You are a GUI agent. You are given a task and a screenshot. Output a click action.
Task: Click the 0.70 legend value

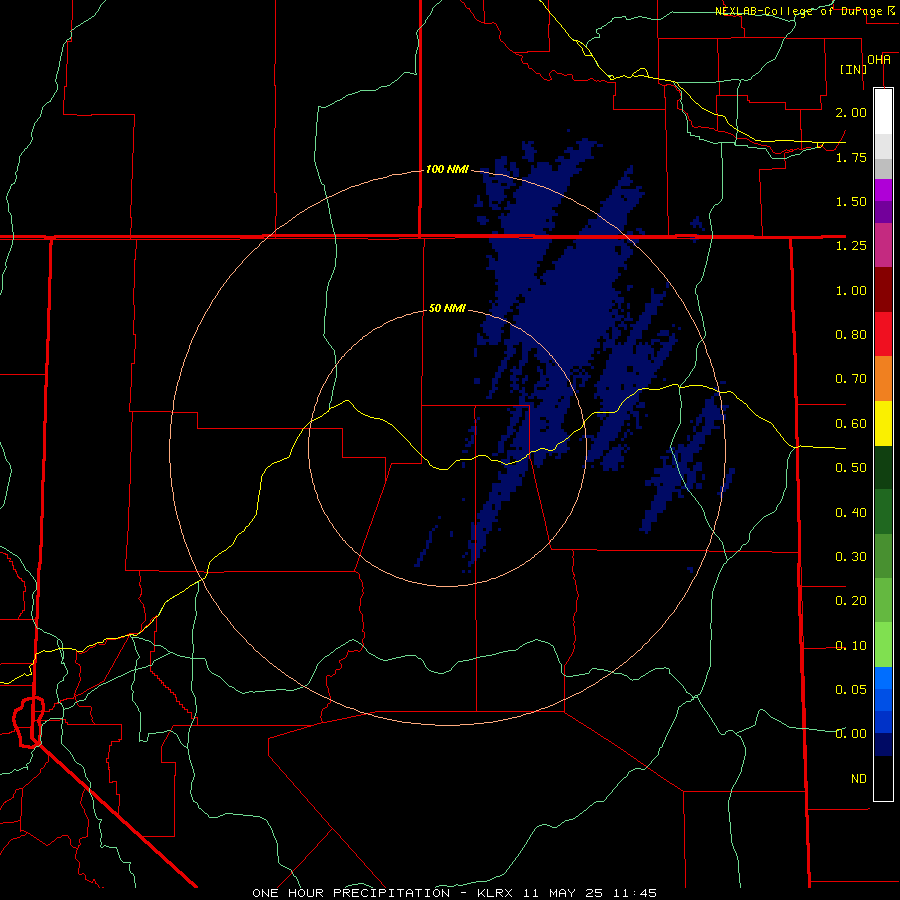pyautogui.click(x=851, y=379)
